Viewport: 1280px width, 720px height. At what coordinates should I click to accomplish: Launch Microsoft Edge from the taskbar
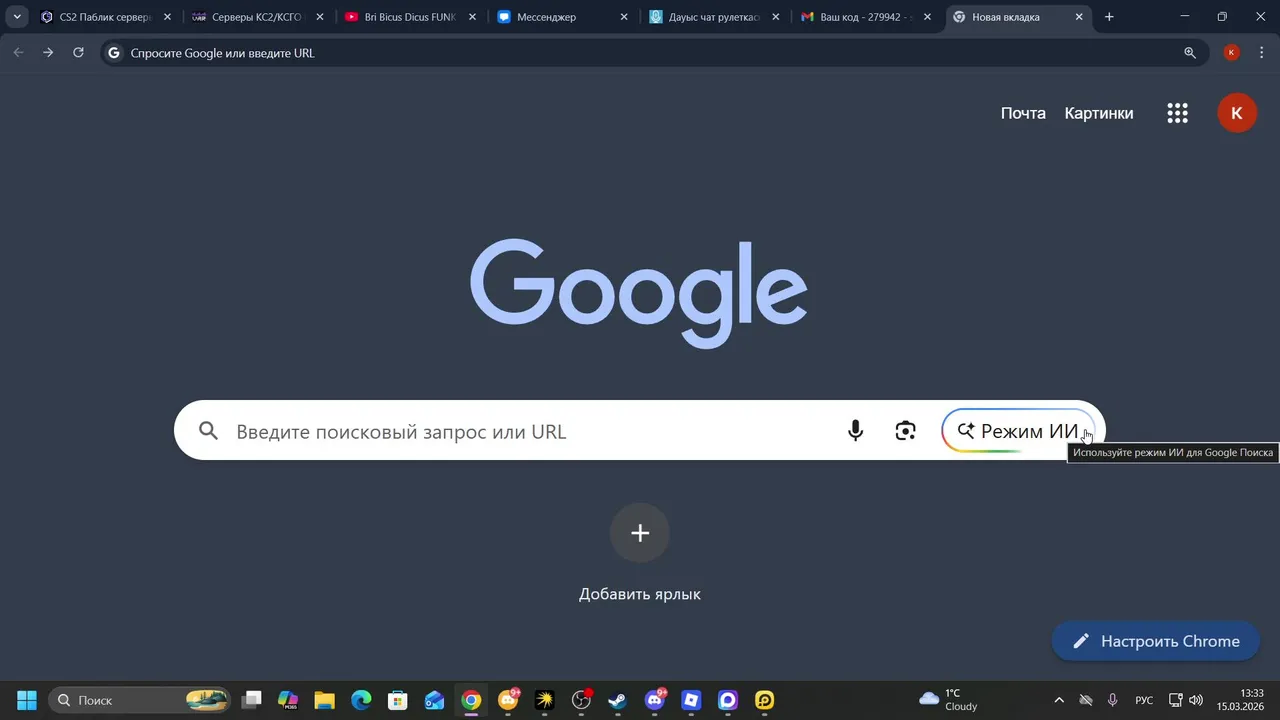pyautogui.click(x=361, y=700)
